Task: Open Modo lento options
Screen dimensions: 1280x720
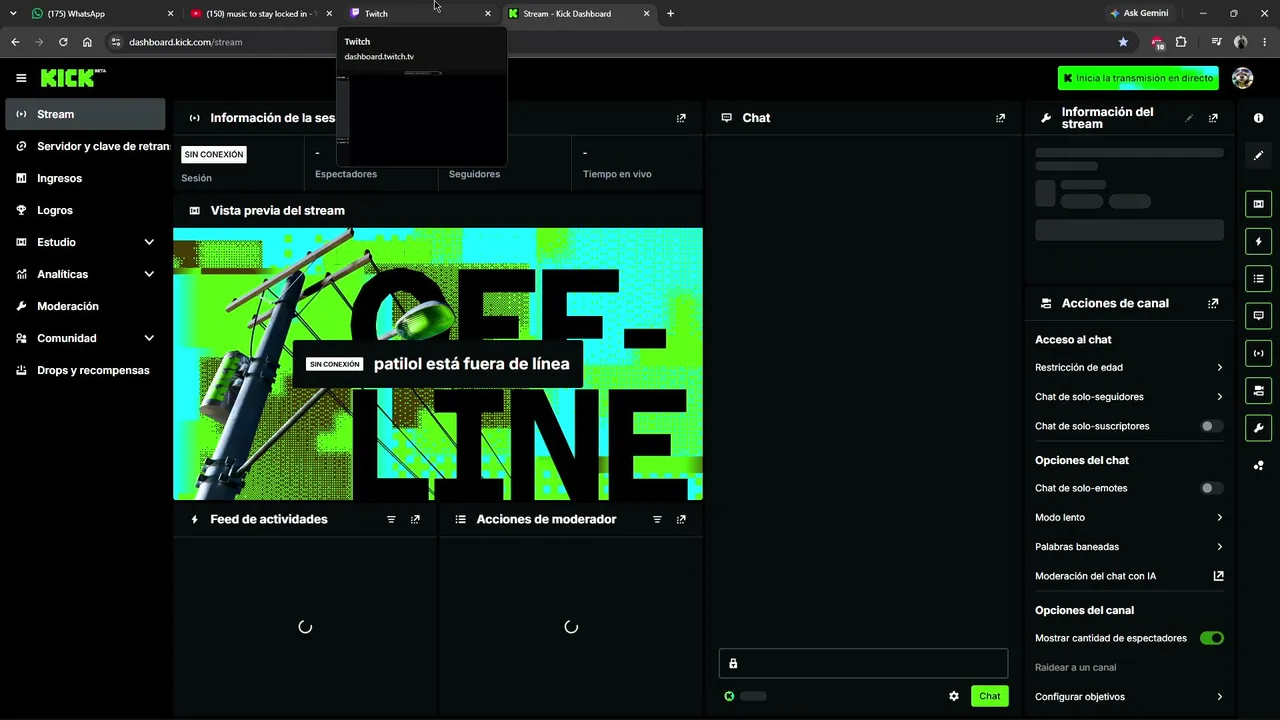Action: [x=1129, y=517]
